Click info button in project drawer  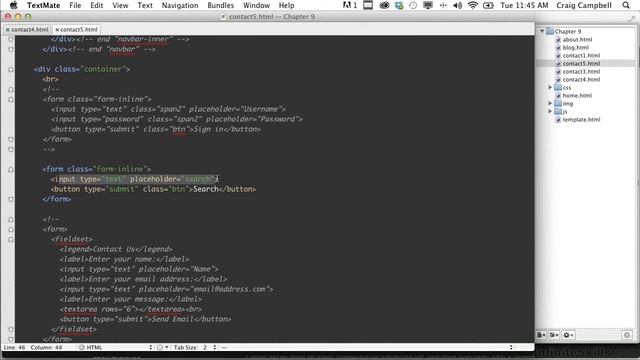tap(627, 335)
